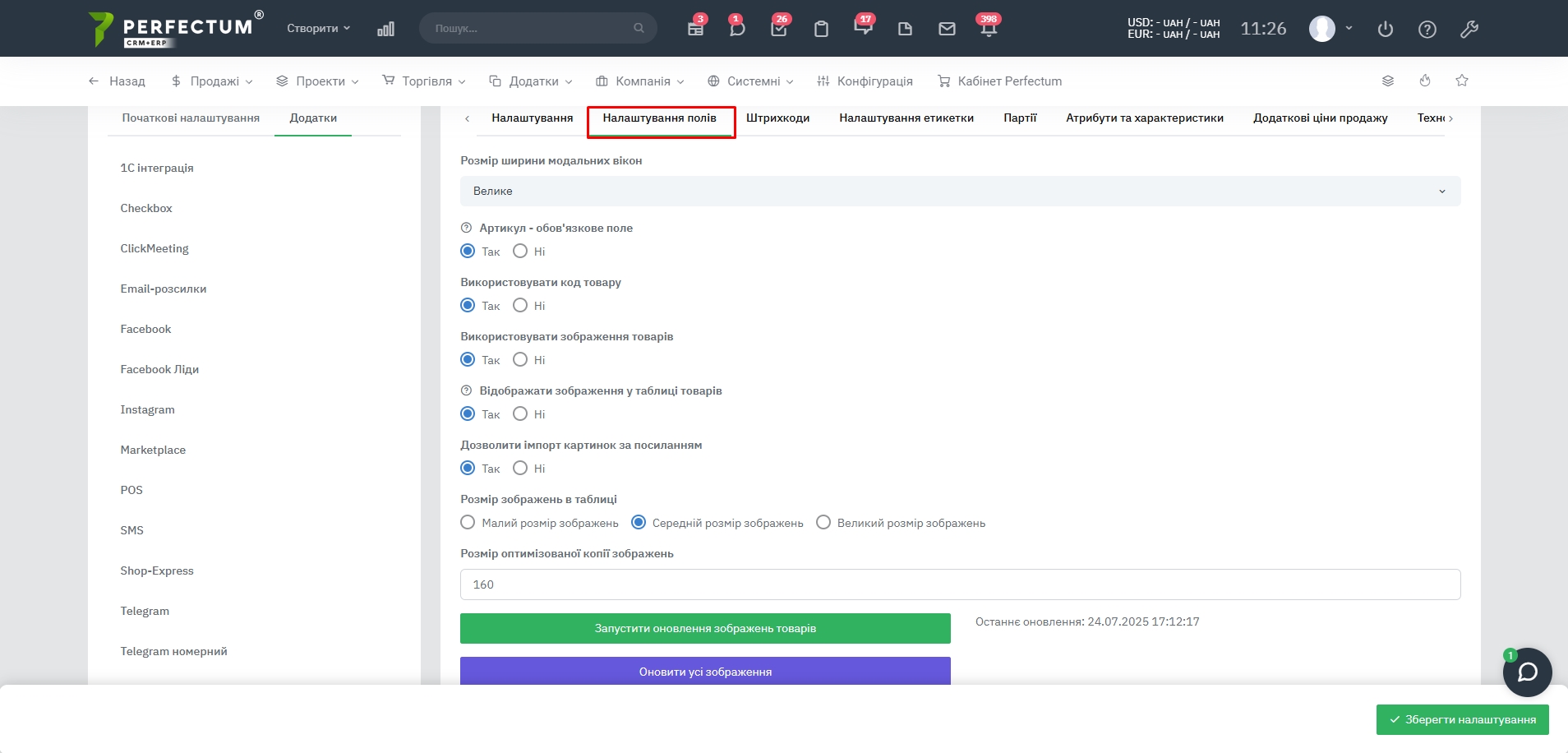Click the star favorites icon
This screenshot has width=1568, height=753.
[1462, 81]
